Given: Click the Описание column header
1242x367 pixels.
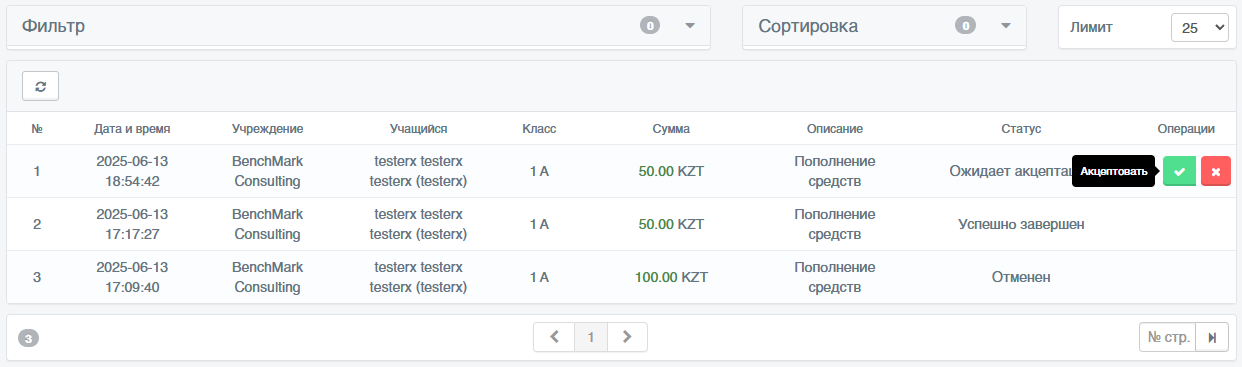Looking at the screenshot, I should (x=835, y=129).
